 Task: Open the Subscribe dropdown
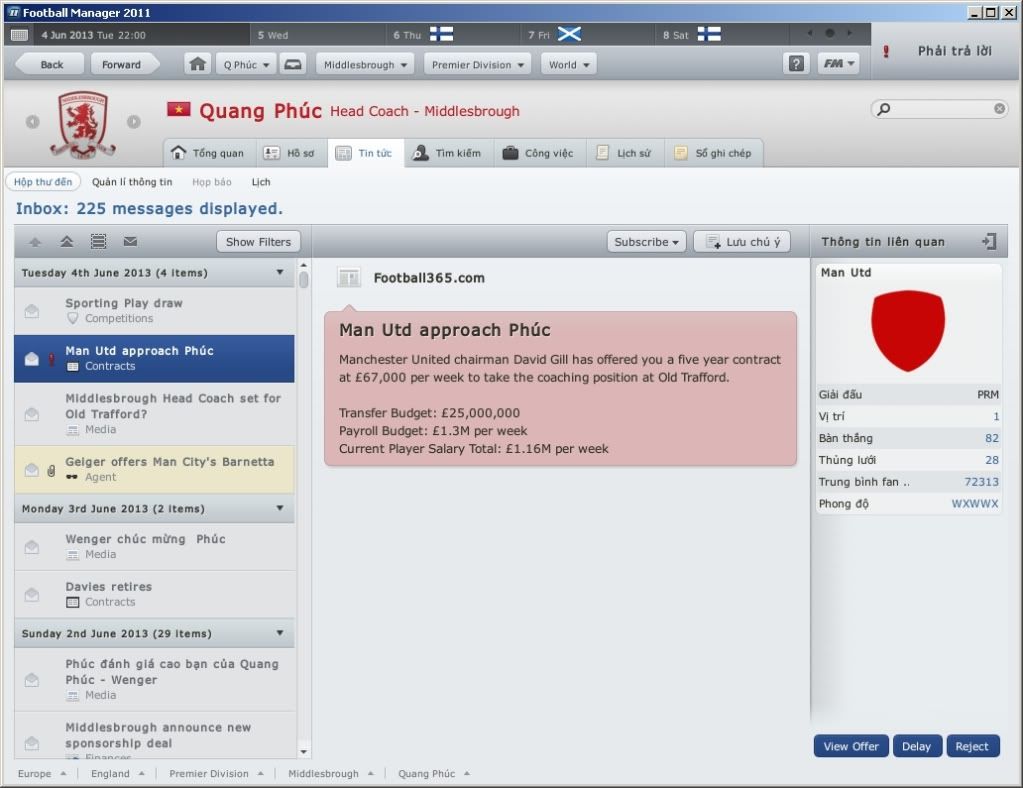click(646, 242)
